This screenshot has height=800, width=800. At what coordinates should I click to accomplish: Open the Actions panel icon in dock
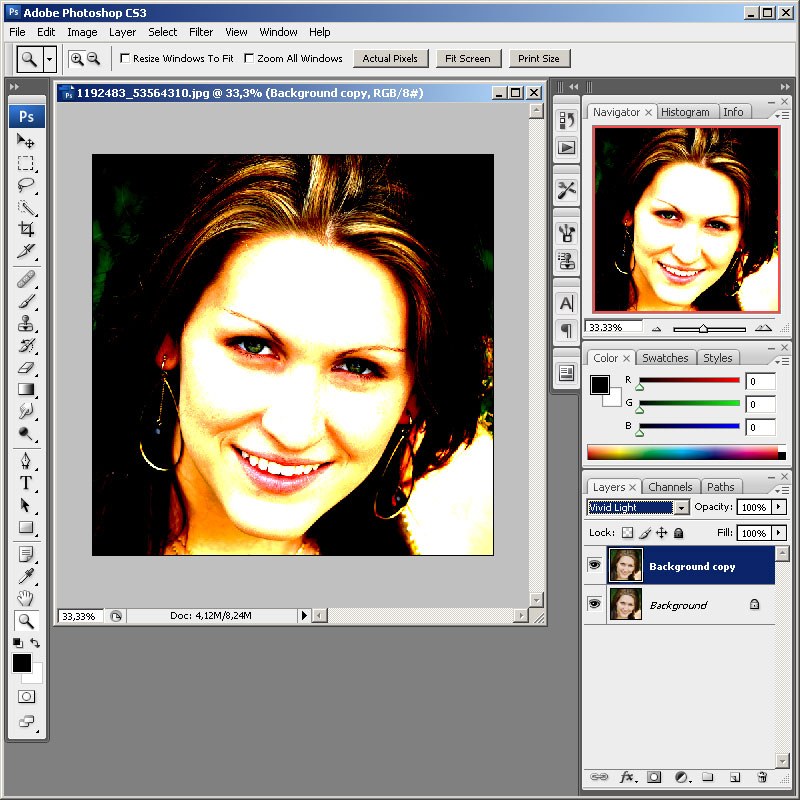pos(566,148)
